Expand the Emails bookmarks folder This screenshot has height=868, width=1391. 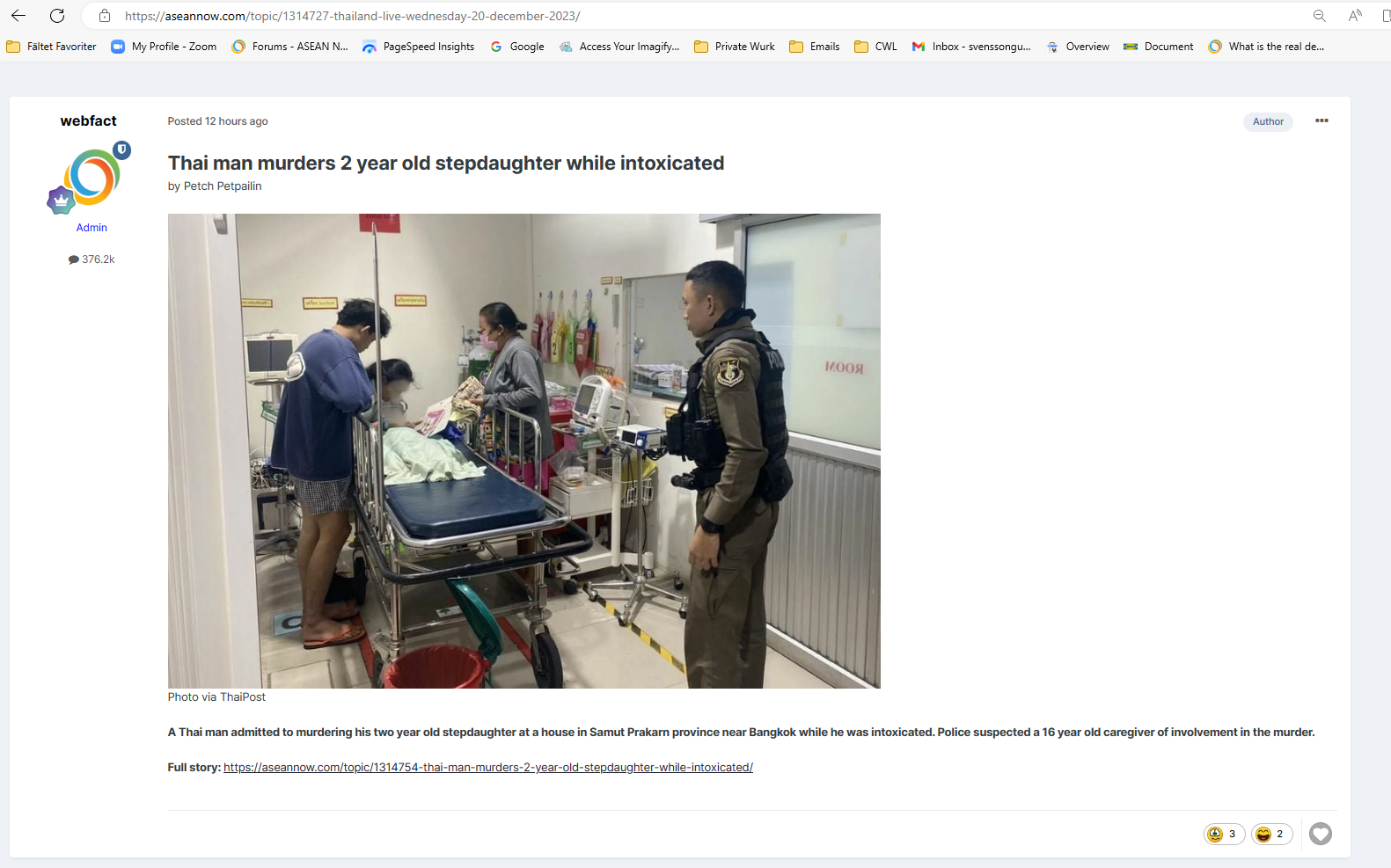(814, 47)
